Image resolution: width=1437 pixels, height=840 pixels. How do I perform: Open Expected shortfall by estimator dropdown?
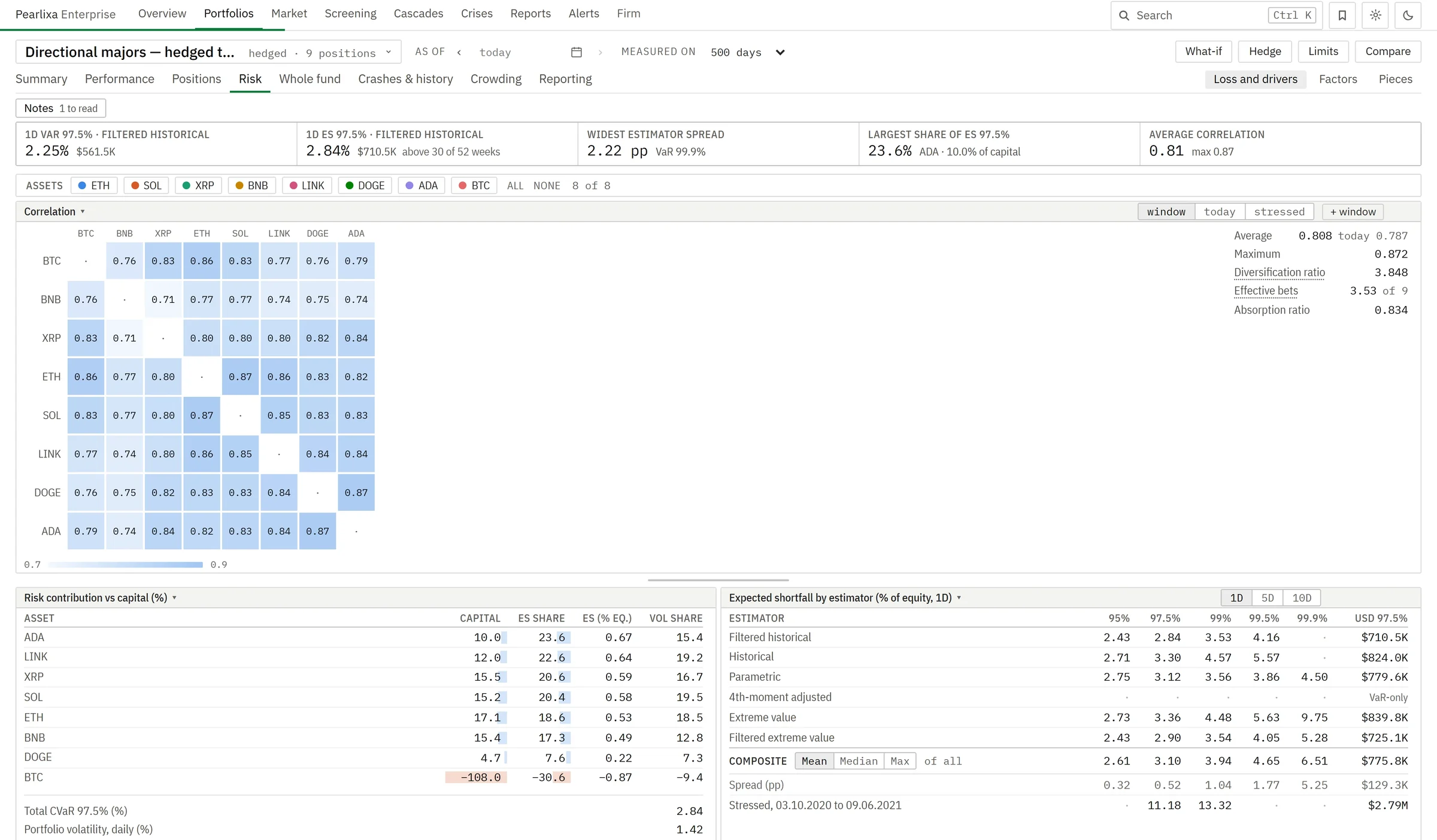[x=845, y=598]
